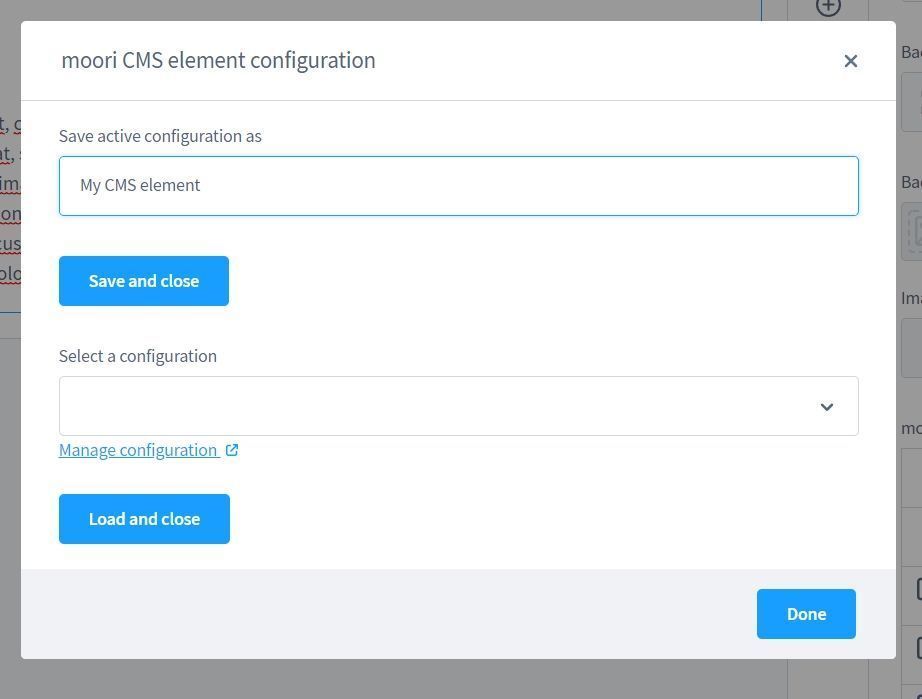Open the Select a configuration dropdown
This screenshot has height=699, width=922.
coord(440,406)
